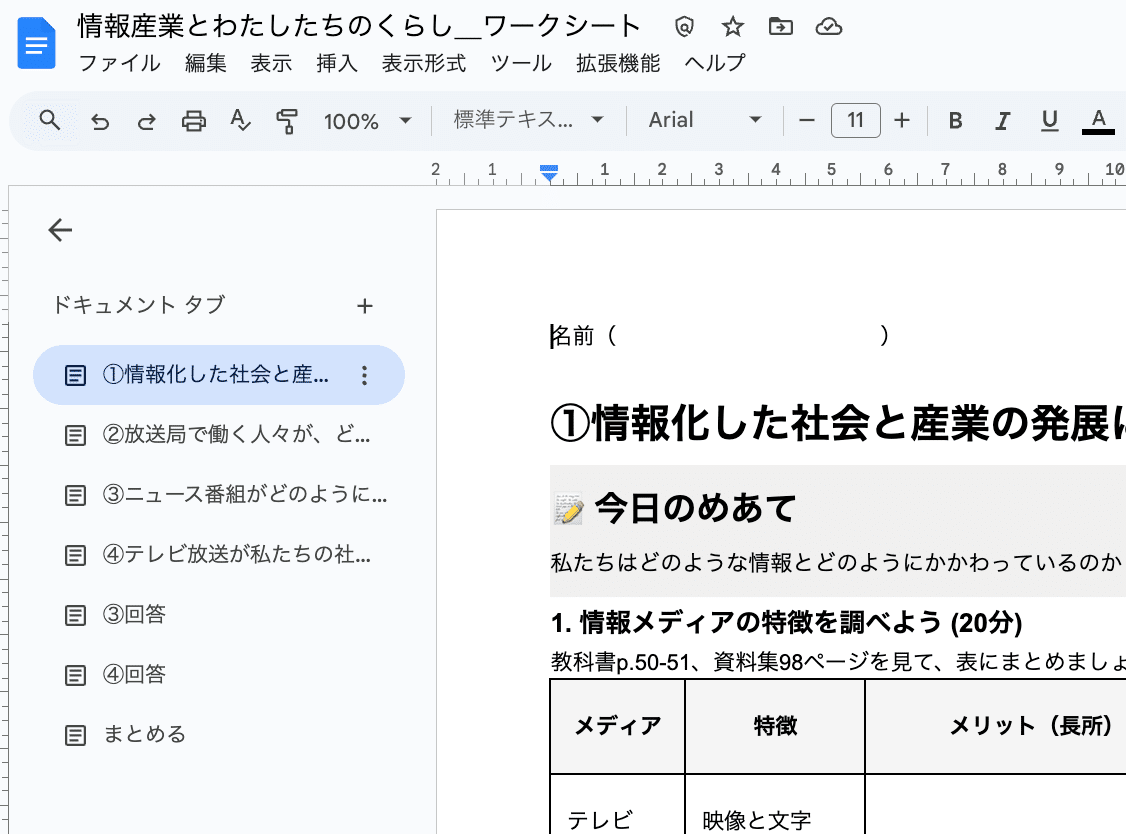Click the heading 1. 情報メディアの特徴を調べよう
This screenshot has height=834, width=1126.
point(786,623)
